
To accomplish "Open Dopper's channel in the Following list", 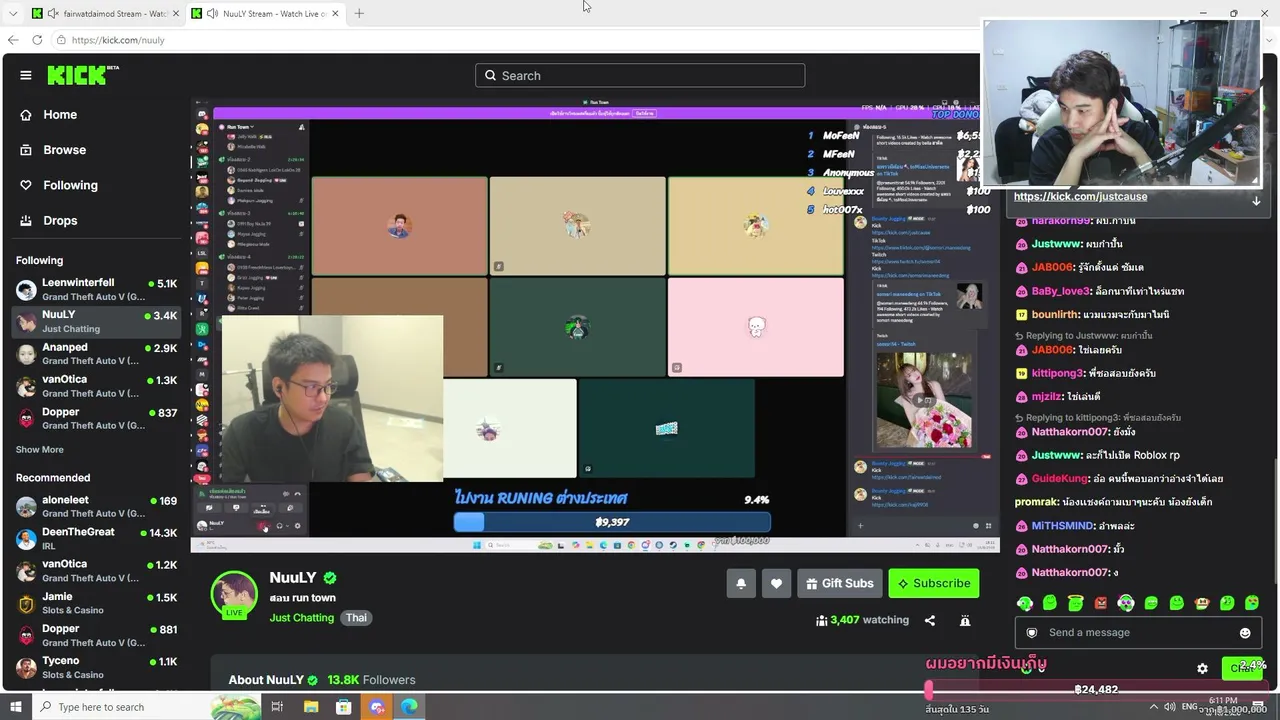I will 96,418.
